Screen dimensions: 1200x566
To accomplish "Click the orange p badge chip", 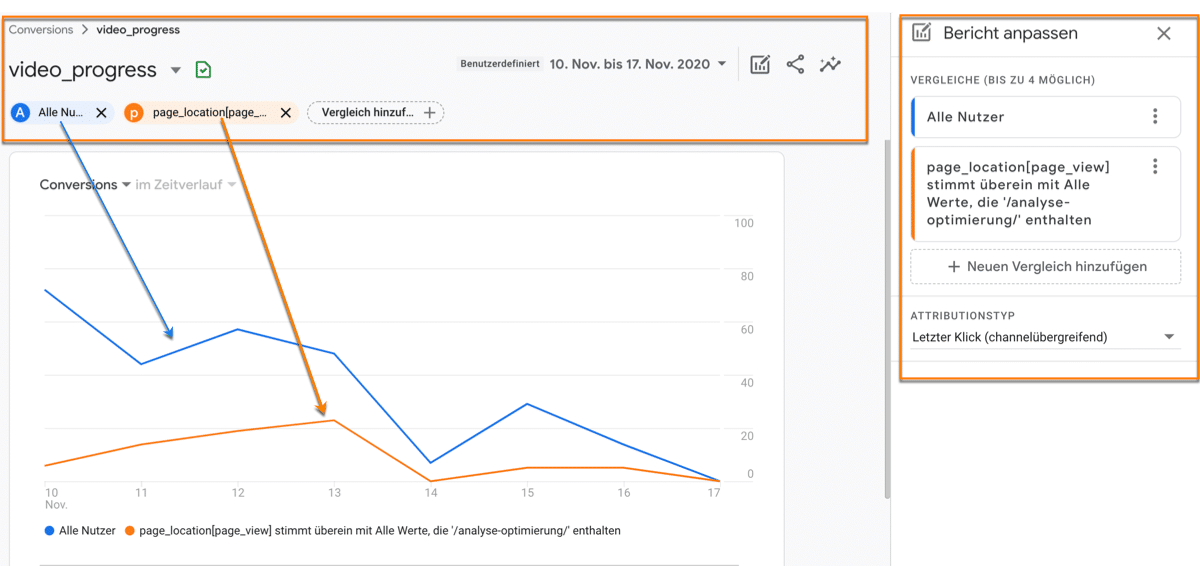I will [134, 113].
